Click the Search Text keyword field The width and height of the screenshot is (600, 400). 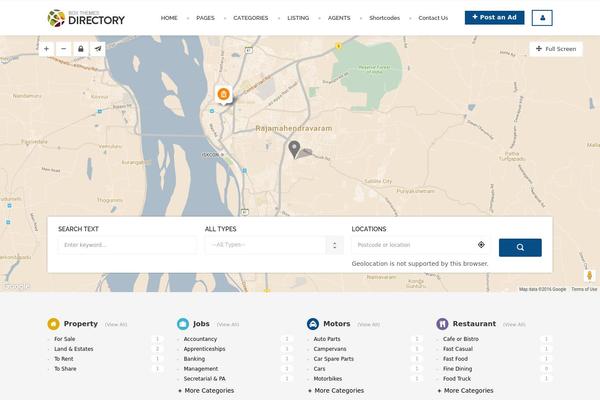127,245
